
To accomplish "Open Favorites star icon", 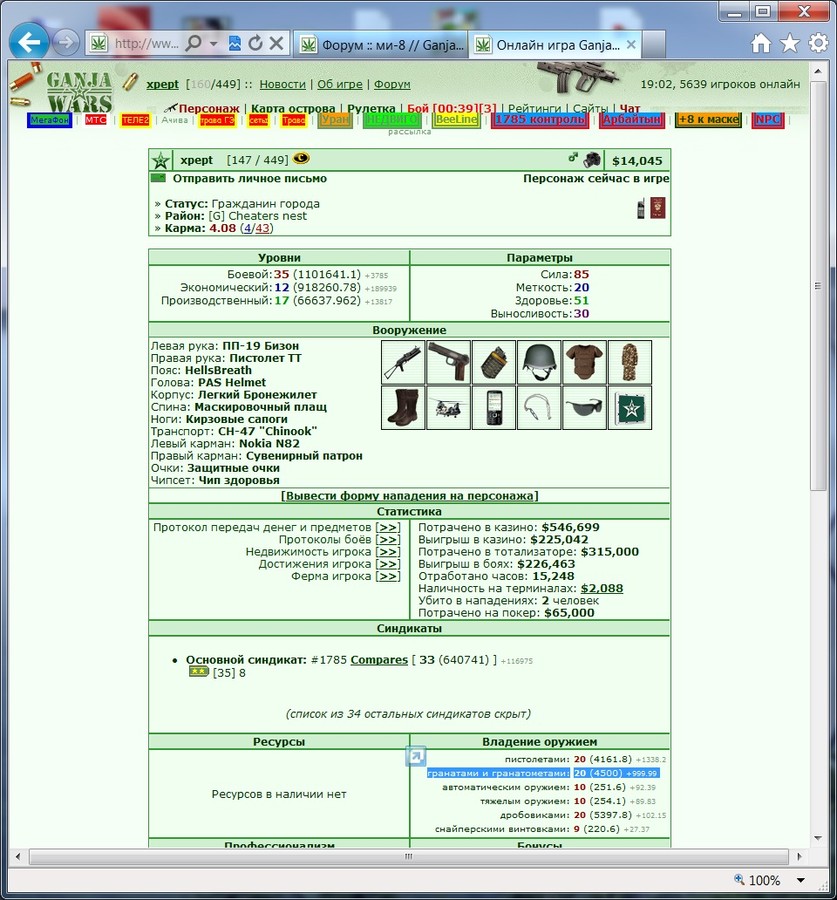I will [790, 43].
